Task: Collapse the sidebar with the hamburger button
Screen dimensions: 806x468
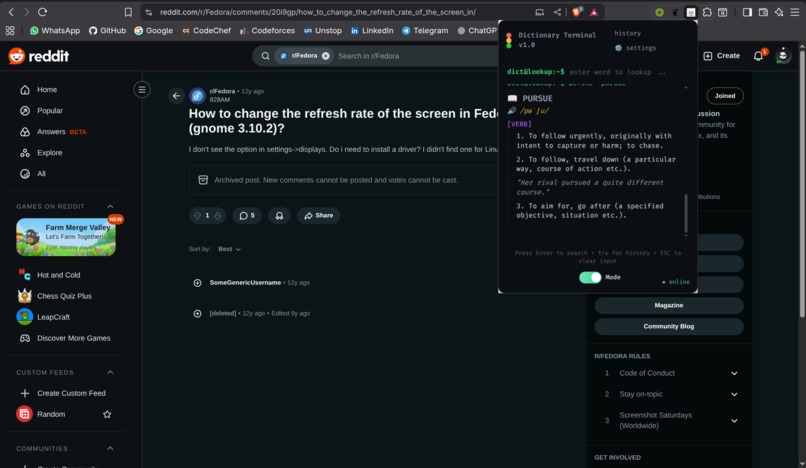Action: 142,89
